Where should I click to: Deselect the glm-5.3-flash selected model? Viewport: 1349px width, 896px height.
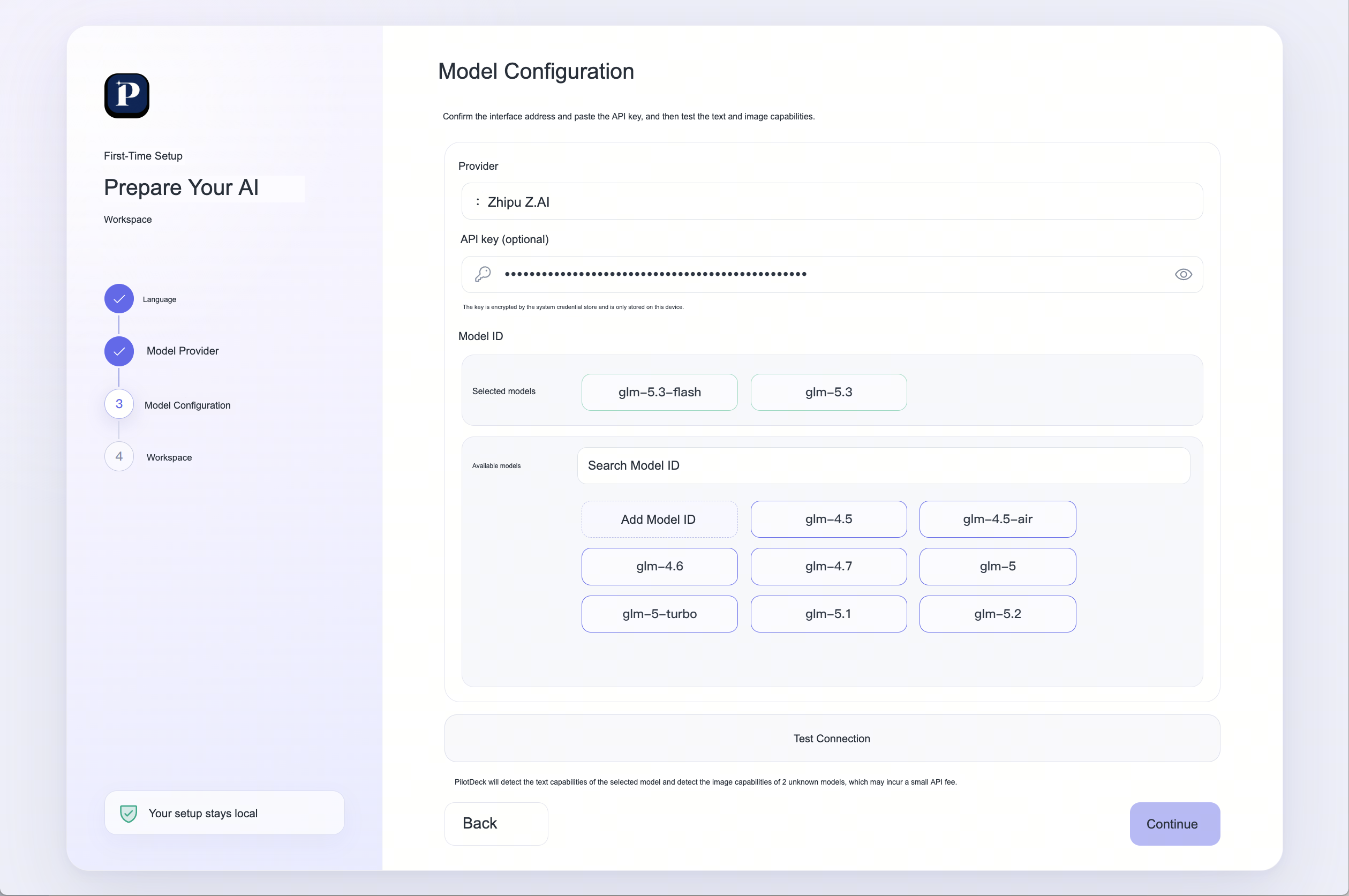pyautogui.click(x=659, y=392)
